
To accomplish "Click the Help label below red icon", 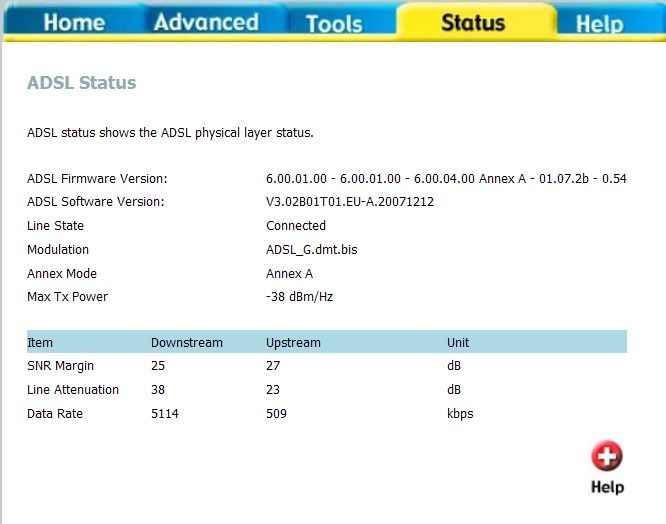I will coord(606,487).
